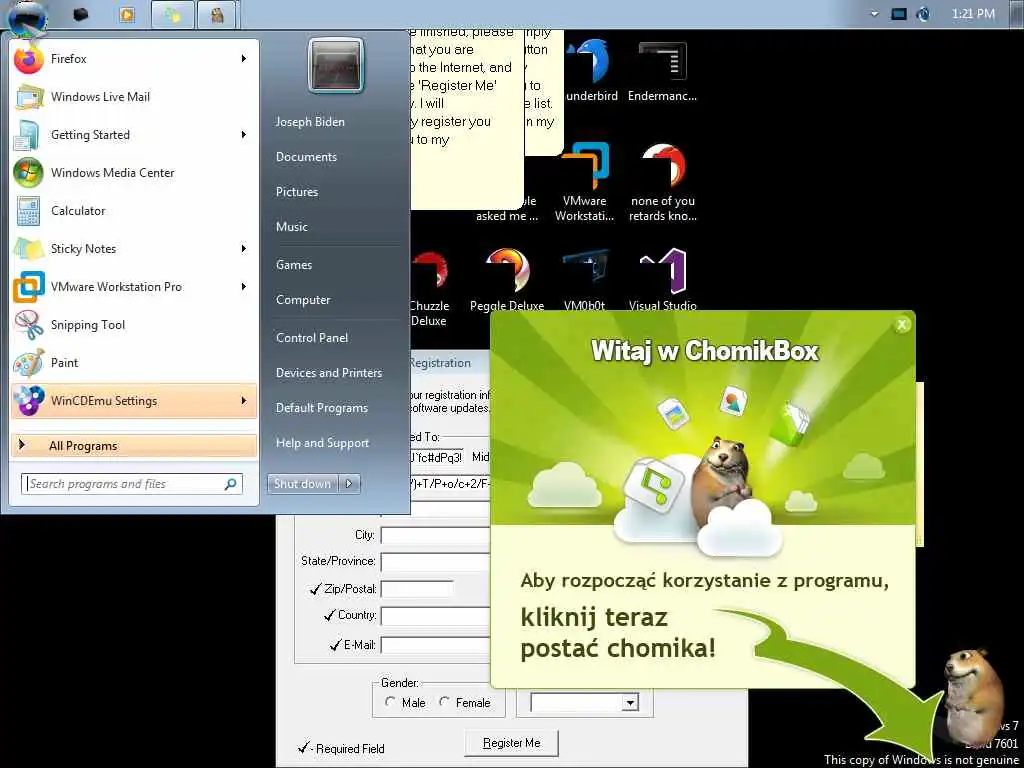Viewport: 1024px width, 768px height.
Task: Show hidden system tray icons
Action: tap(874, 14)
